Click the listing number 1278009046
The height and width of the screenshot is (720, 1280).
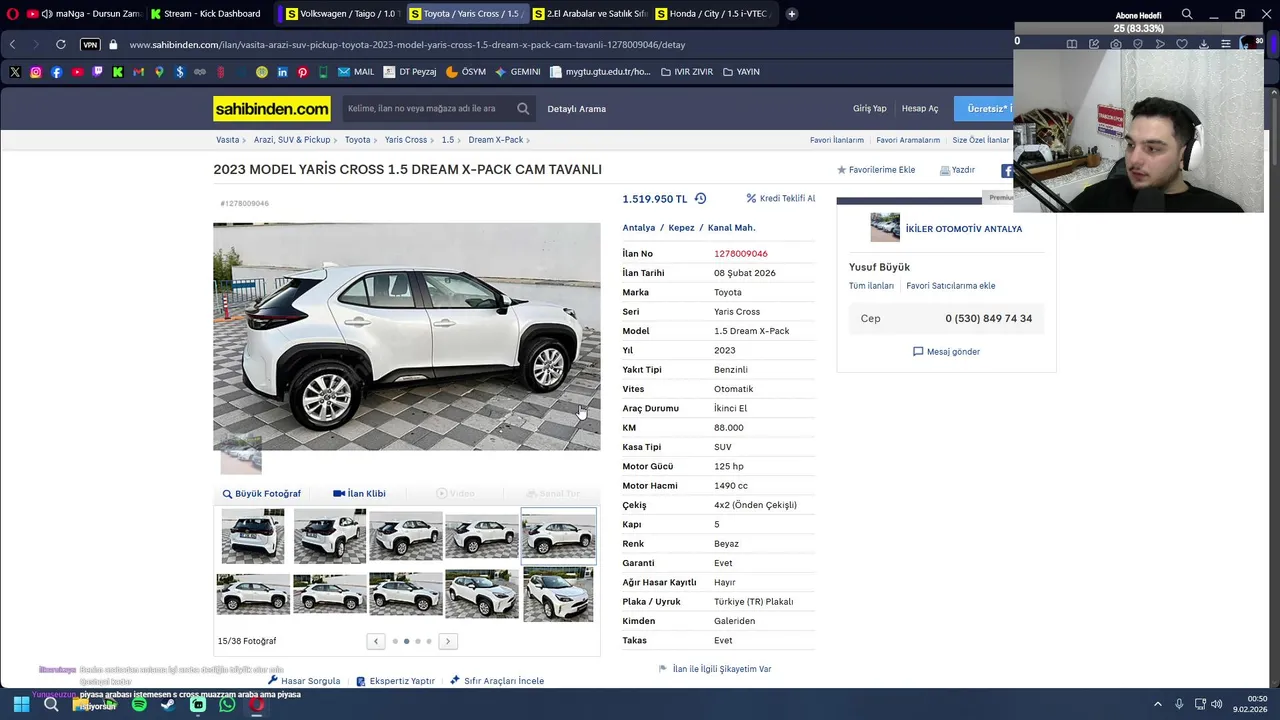[741, 253]
